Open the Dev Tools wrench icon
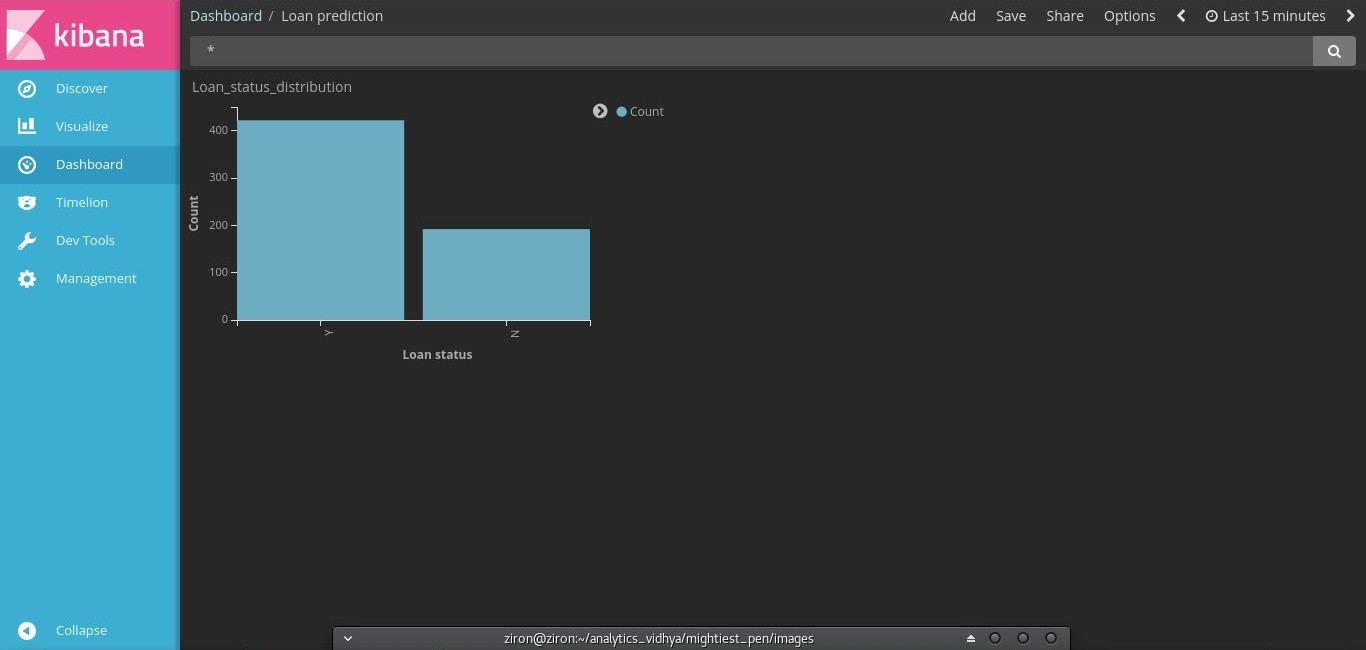This screenshot has height=650, width=1366. point(27,241)
